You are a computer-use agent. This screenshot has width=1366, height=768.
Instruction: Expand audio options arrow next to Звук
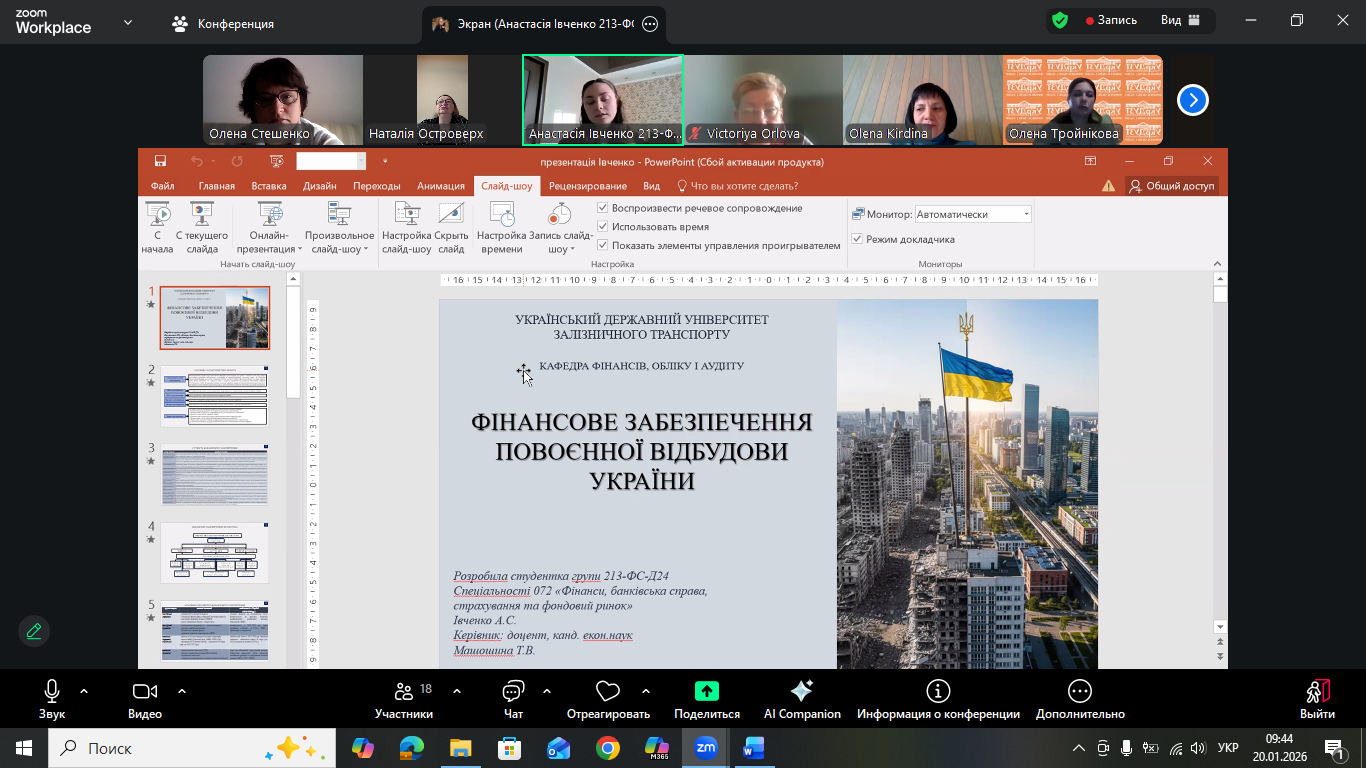[x=83, y=691]
